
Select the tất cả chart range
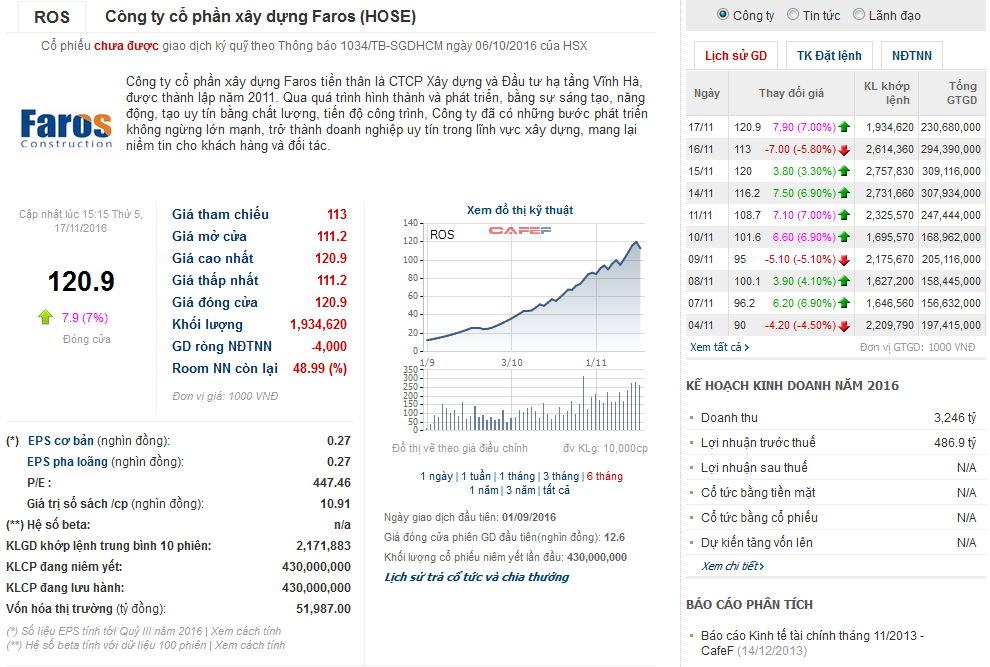(556, 490)
